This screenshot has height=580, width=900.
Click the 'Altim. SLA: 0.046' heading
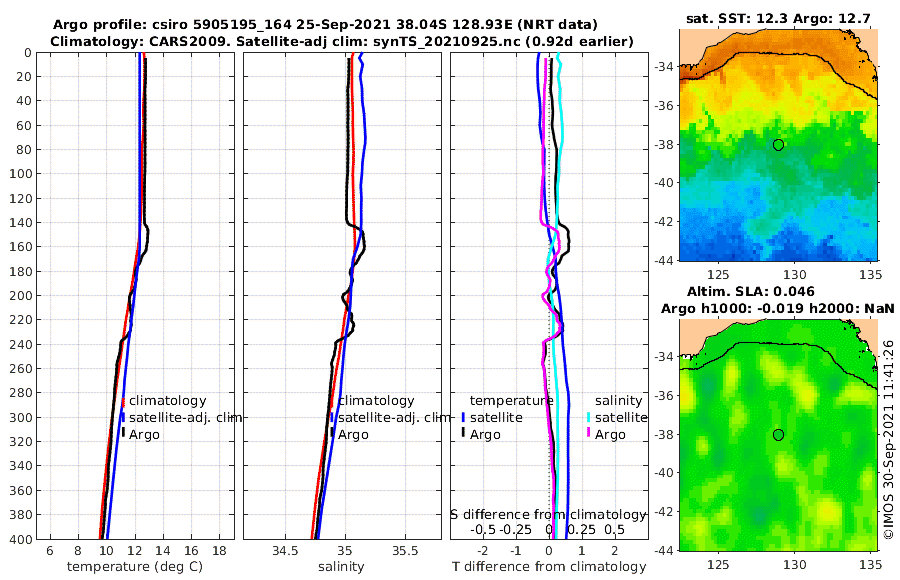pos(750,292)
